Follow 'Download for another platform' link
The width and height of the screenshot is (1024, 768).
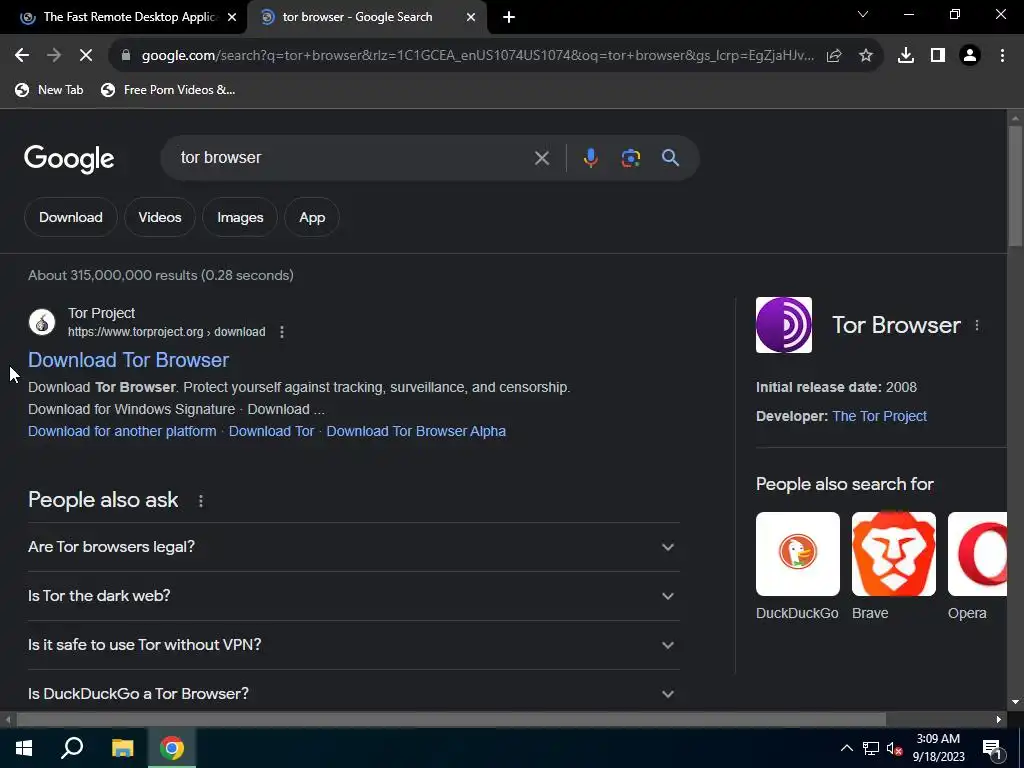(122, 431)
